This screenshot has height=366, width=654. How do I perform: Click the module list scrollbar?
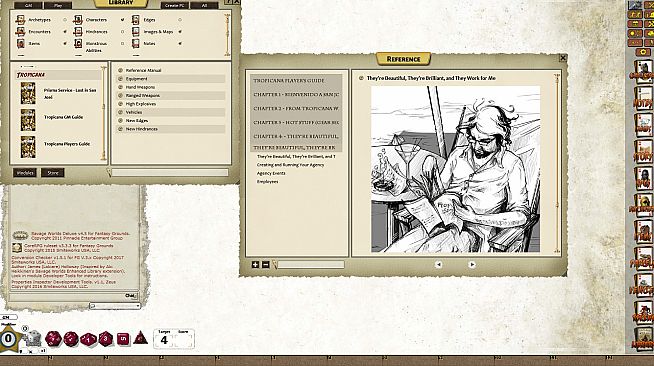[x=104, y=113]
